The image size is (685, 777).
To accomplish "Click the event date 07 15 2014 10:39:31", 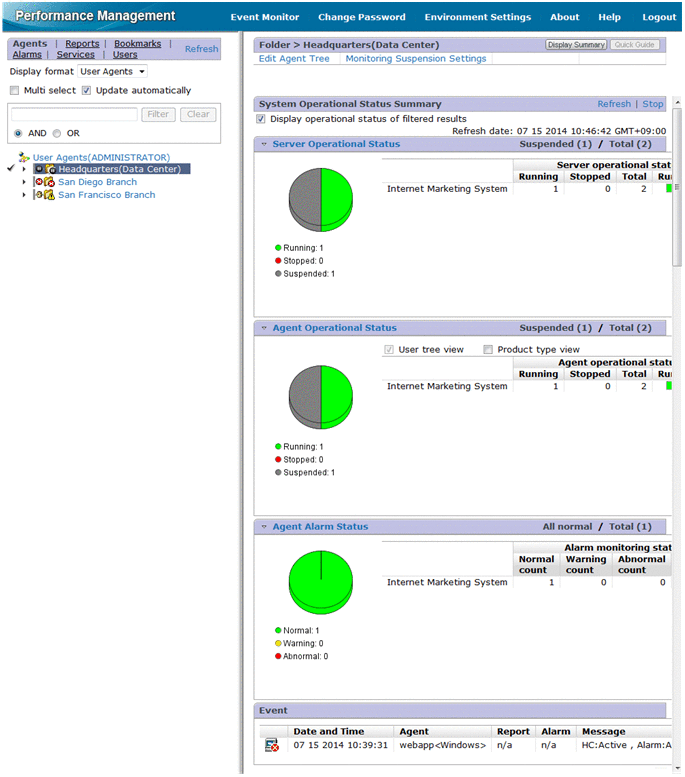I will [x=341, y=746].
